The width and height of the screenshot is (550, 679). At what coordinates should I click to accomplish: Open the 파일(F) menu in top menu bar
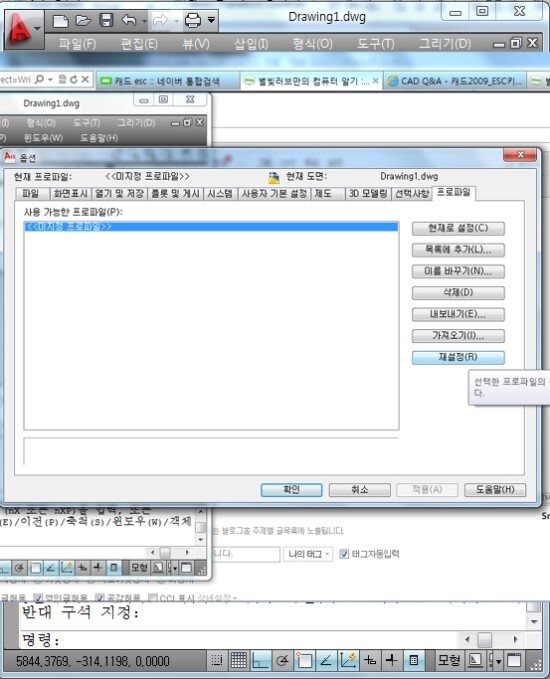(77, 44)
